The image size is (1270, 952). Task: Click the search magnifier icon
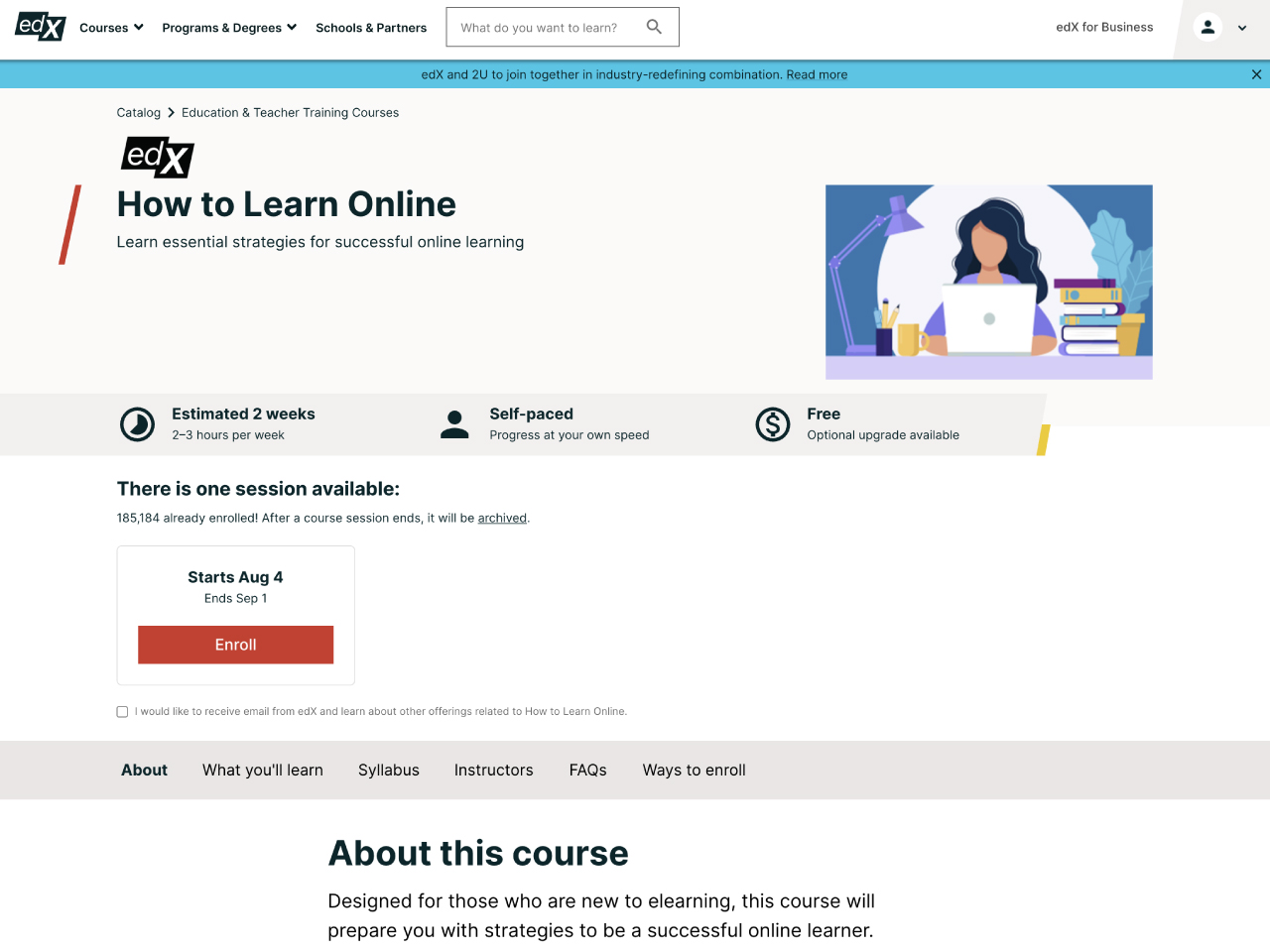[x=654, y=27]
